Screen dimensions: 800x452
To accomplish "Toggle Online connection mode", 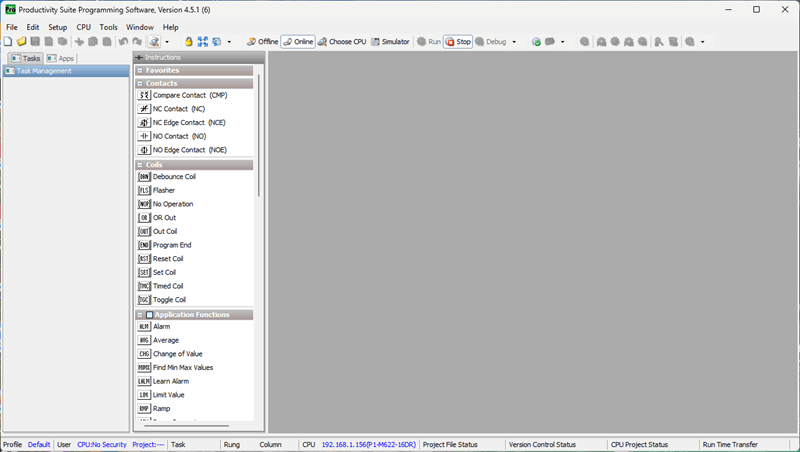I will tap(297, 42).
